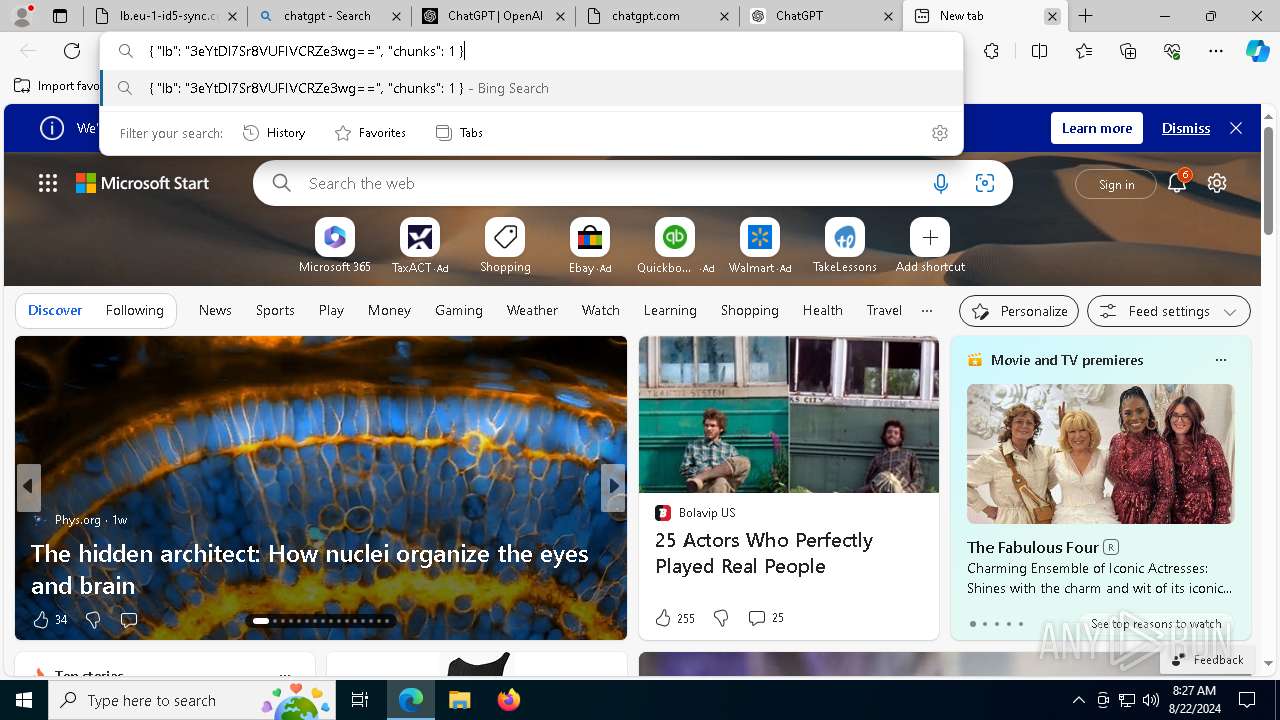Image resolution: width=1280 pixels, height=720 pixels.
Task: Open the Shopping tag shortcut
Action: (505, 246)
